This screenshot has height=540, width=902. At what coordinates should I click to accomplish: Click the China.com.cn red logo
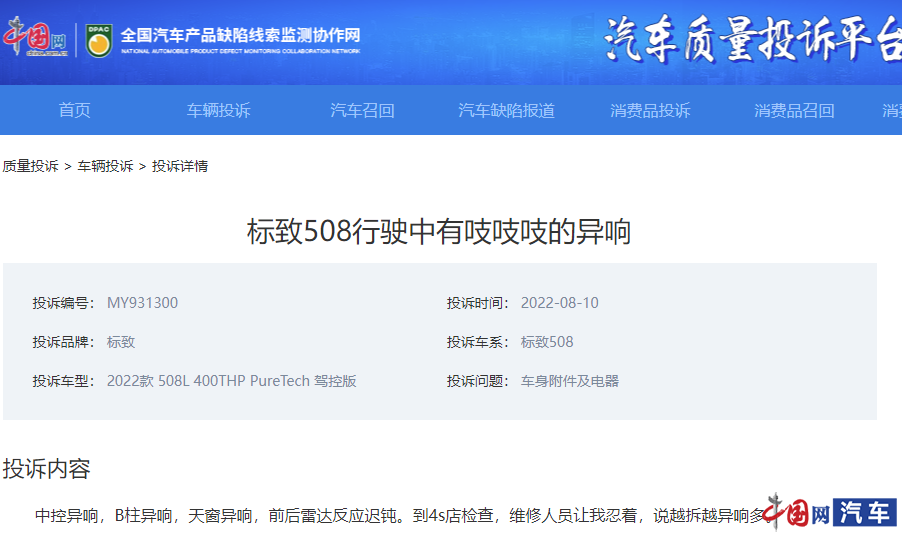click(x=35, y=38)
